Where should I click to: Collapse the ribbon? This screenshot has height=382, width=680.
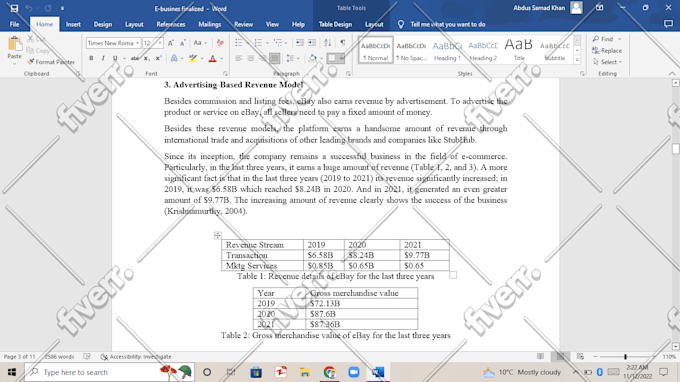pyautogui.click(x=672, y=74)
